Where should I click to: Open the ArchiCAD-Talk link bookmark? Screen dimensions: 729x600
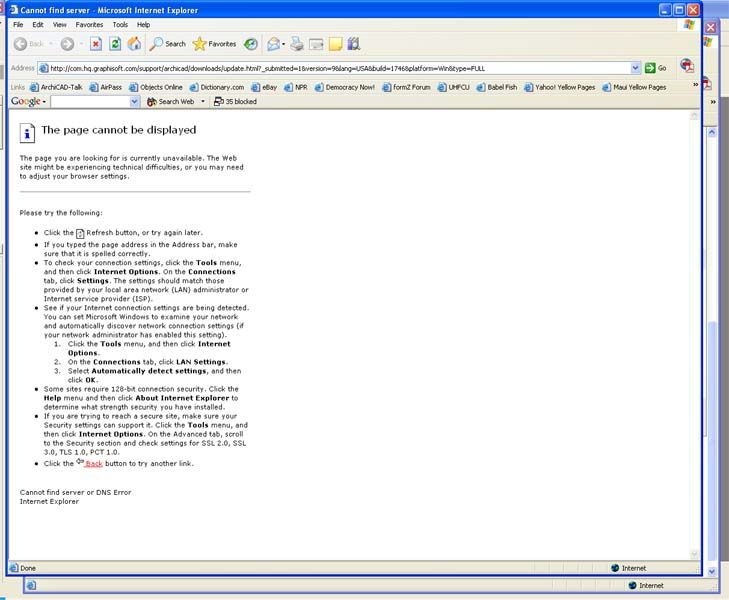pyautogui.click(x=56, y=87)
